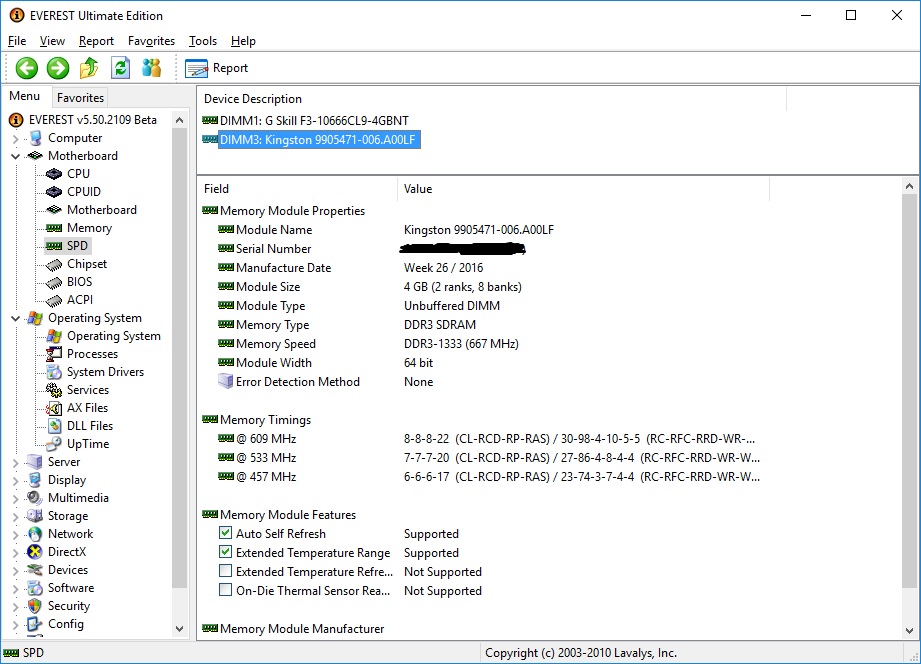The image size is (921, 664).
Task: Click the green Forward arrow toolbar icon
Action: pyautogui.click(x=58, y=68)
